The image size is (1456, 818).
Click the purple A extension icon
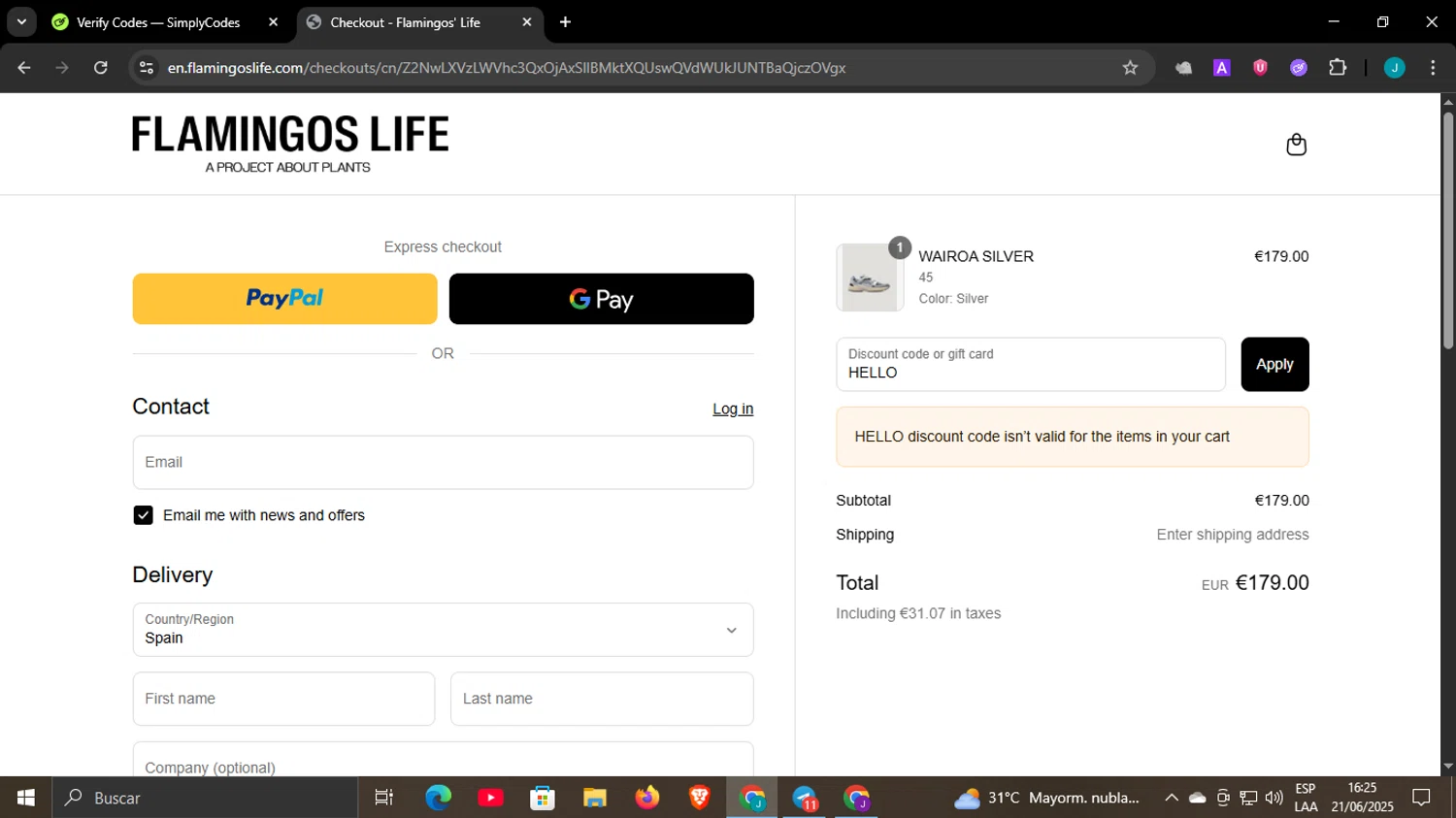pyautogui.click(x=1222, y=68)
